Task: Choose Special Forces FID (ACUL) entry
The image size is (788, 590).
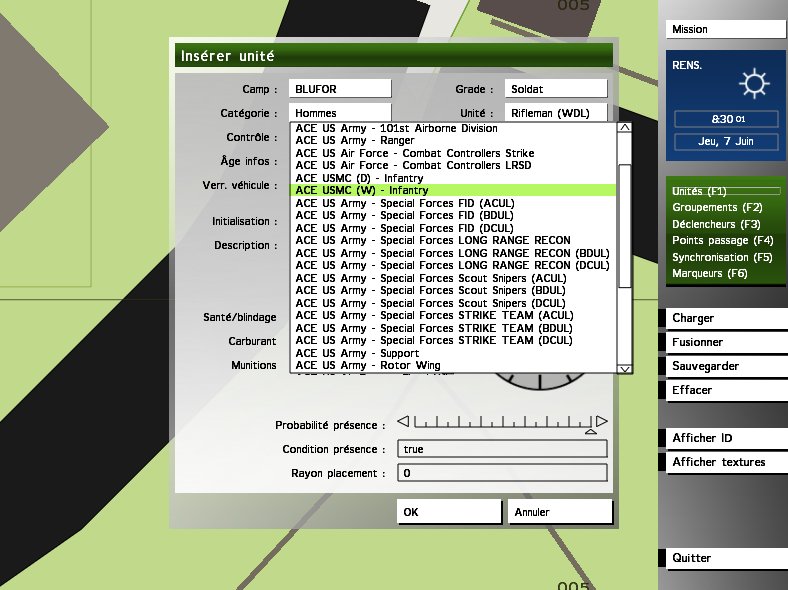Action: tap(453, 203)
